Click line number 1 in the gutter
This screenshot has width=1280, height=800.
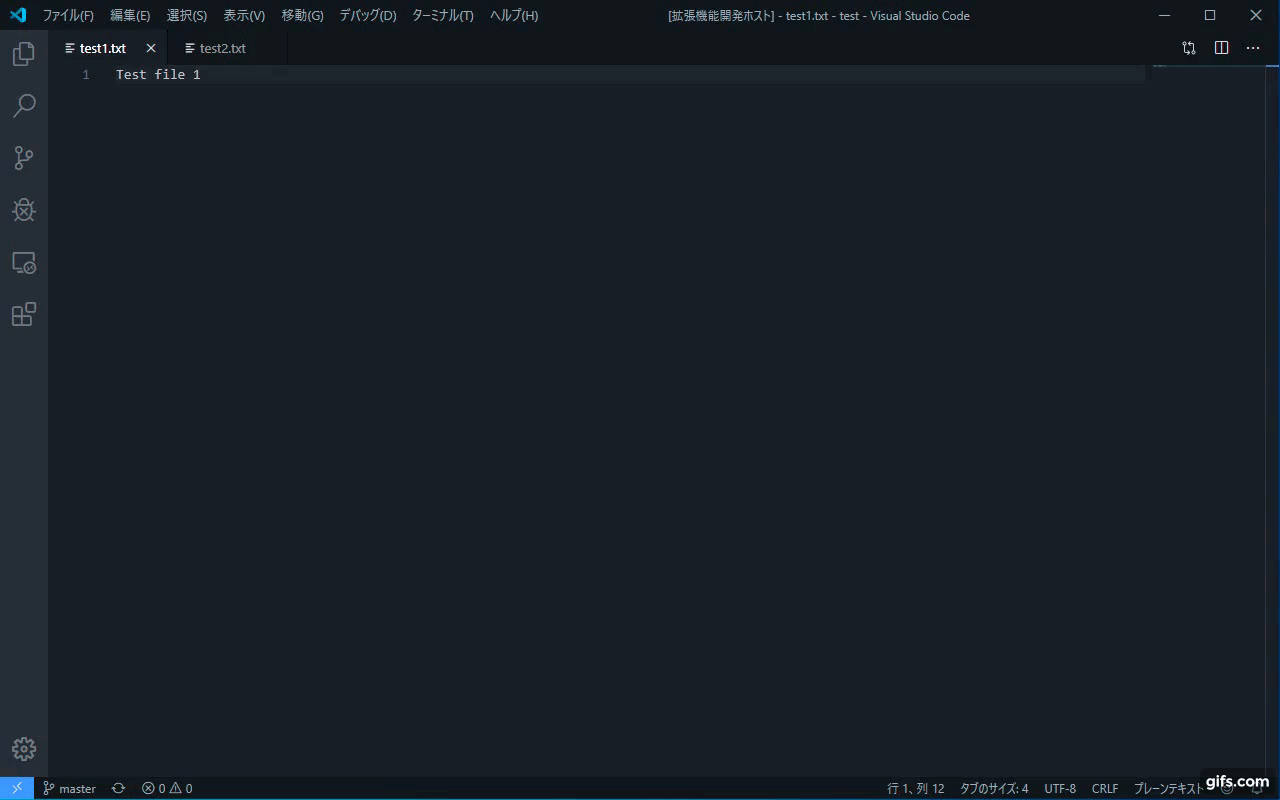86,75
